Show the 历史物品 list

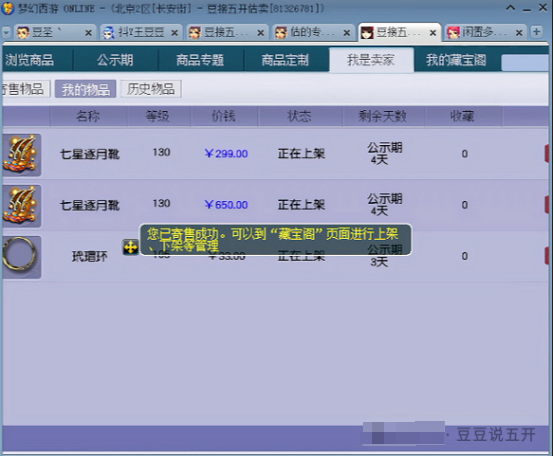(151, 89)
